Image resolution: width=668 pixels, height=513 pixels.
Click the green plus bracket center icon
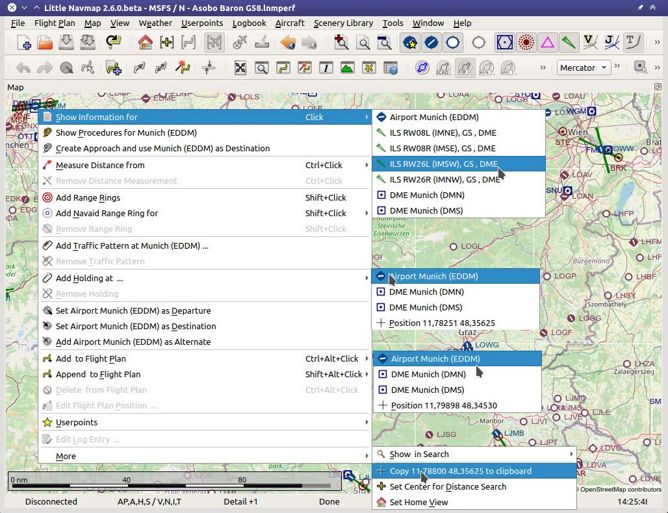[x=167, y=43]
